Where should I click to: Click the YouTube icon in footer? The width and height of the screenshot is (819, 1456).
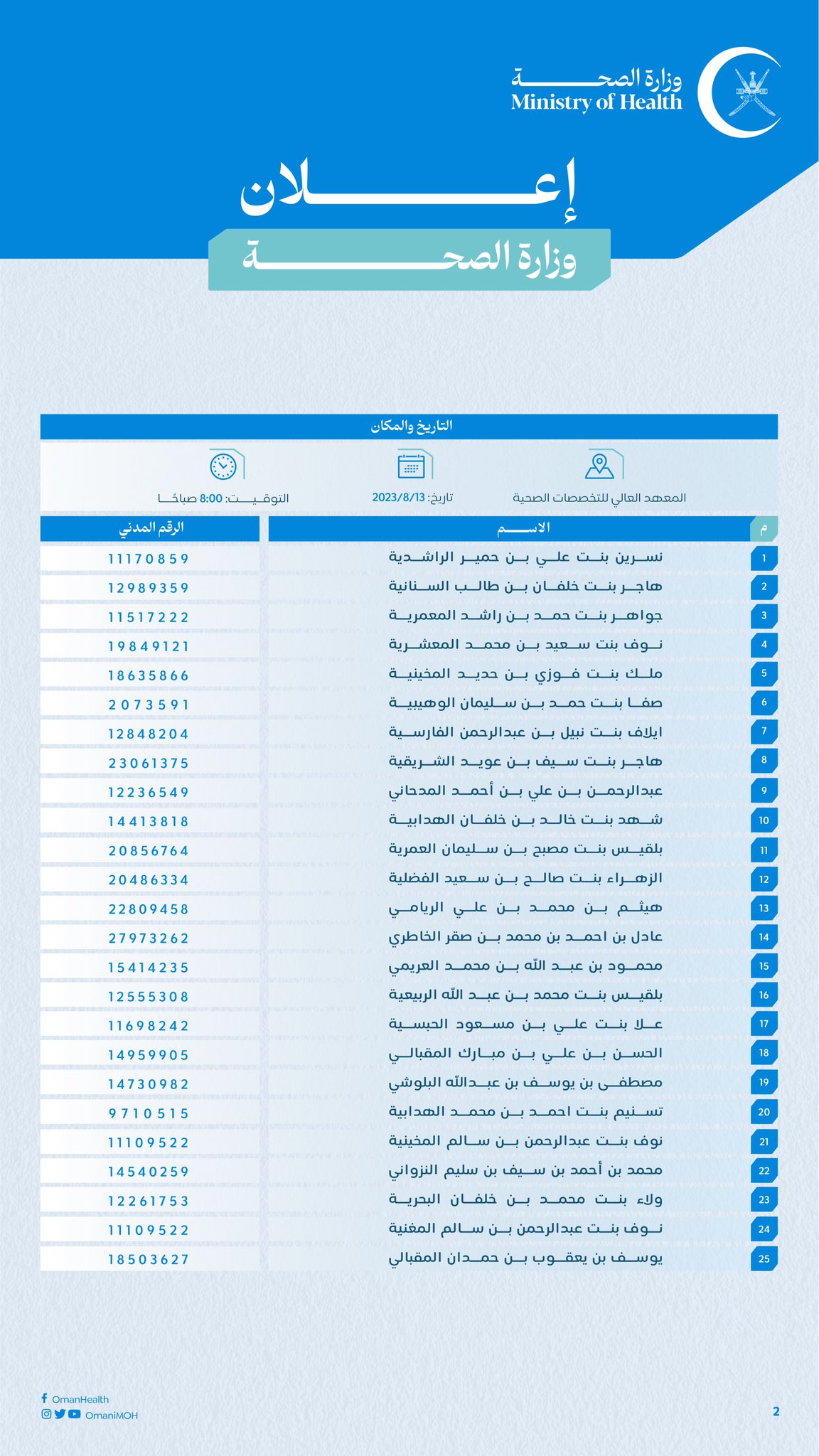click(x=74, y=1414)
